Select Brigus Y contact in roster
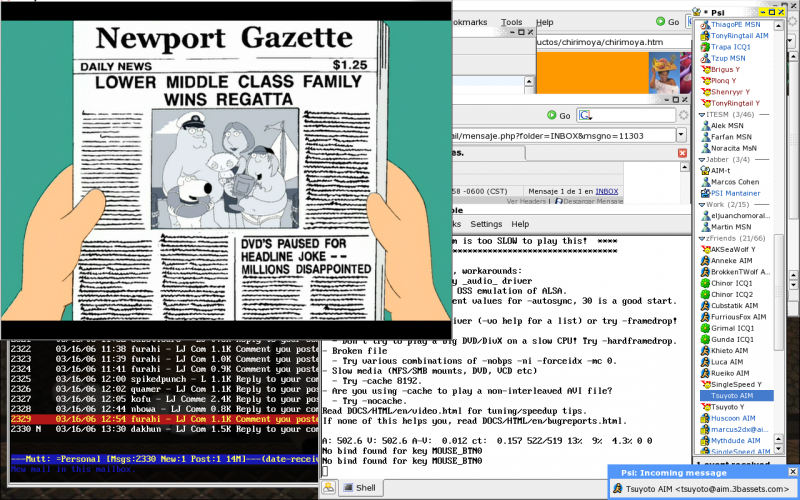The height and width of the screenshot is (500, 800). [x=725, y=70]
